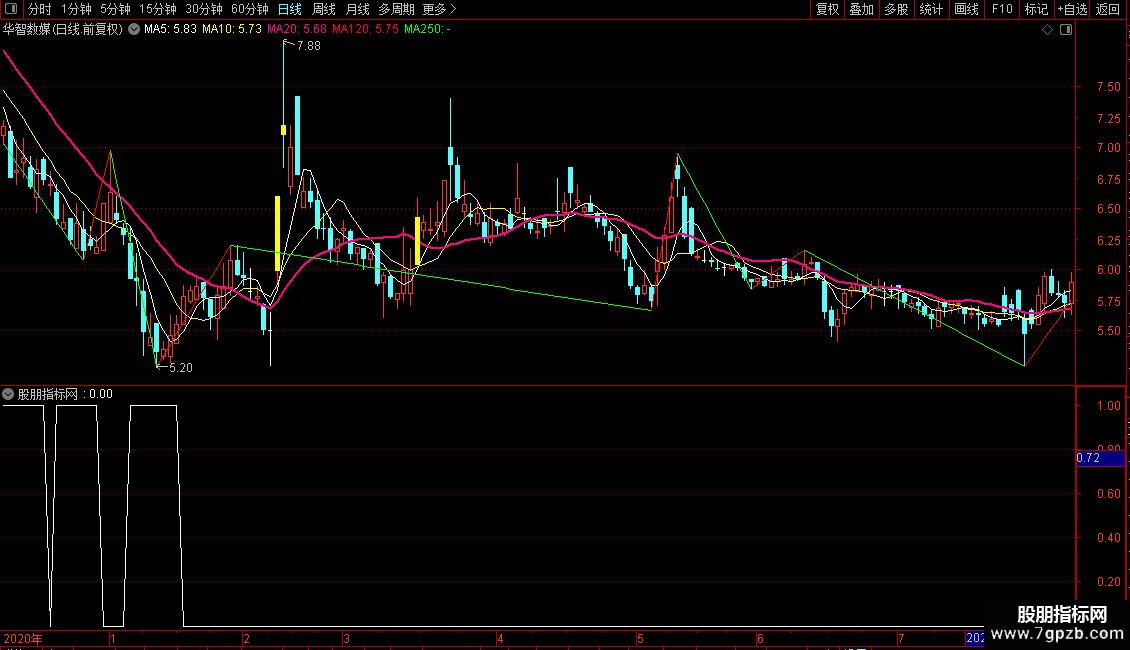The image size is (1130, 650).
Task: Click the 7.88 high price marker
Action: [308, 46]
